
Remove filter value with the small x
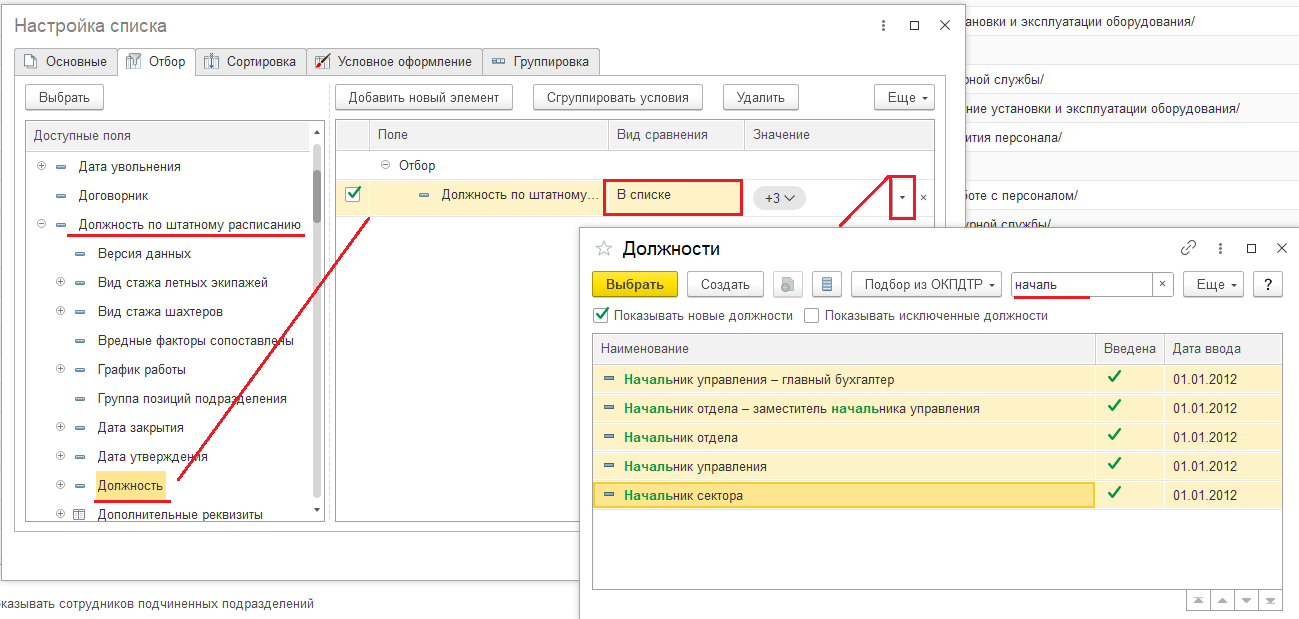coord(923,198)
